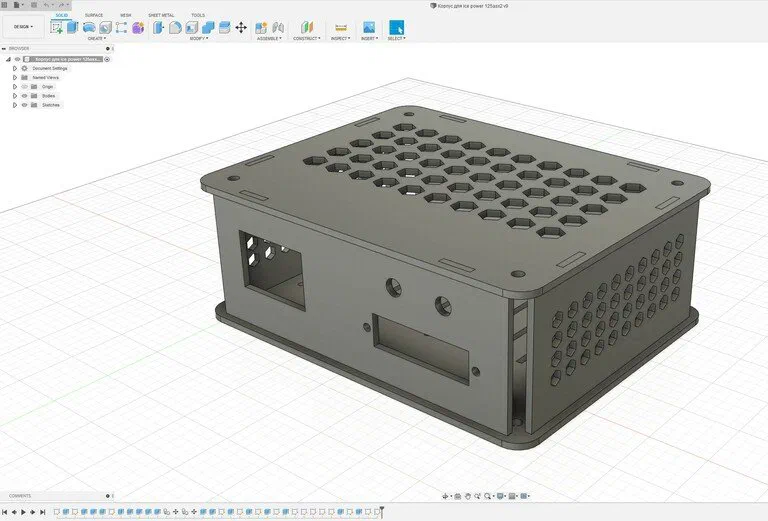
Task: Step timeline forward one feature
Action: point(33,512)
